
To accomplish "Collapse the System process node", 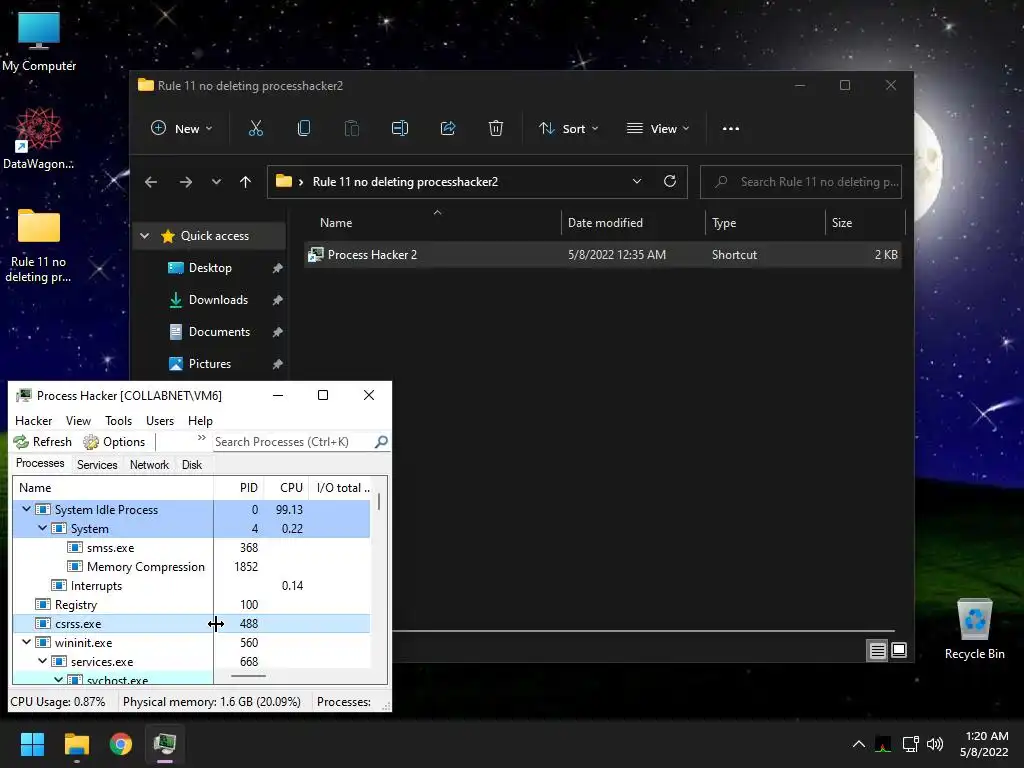I will pos(42,528).
